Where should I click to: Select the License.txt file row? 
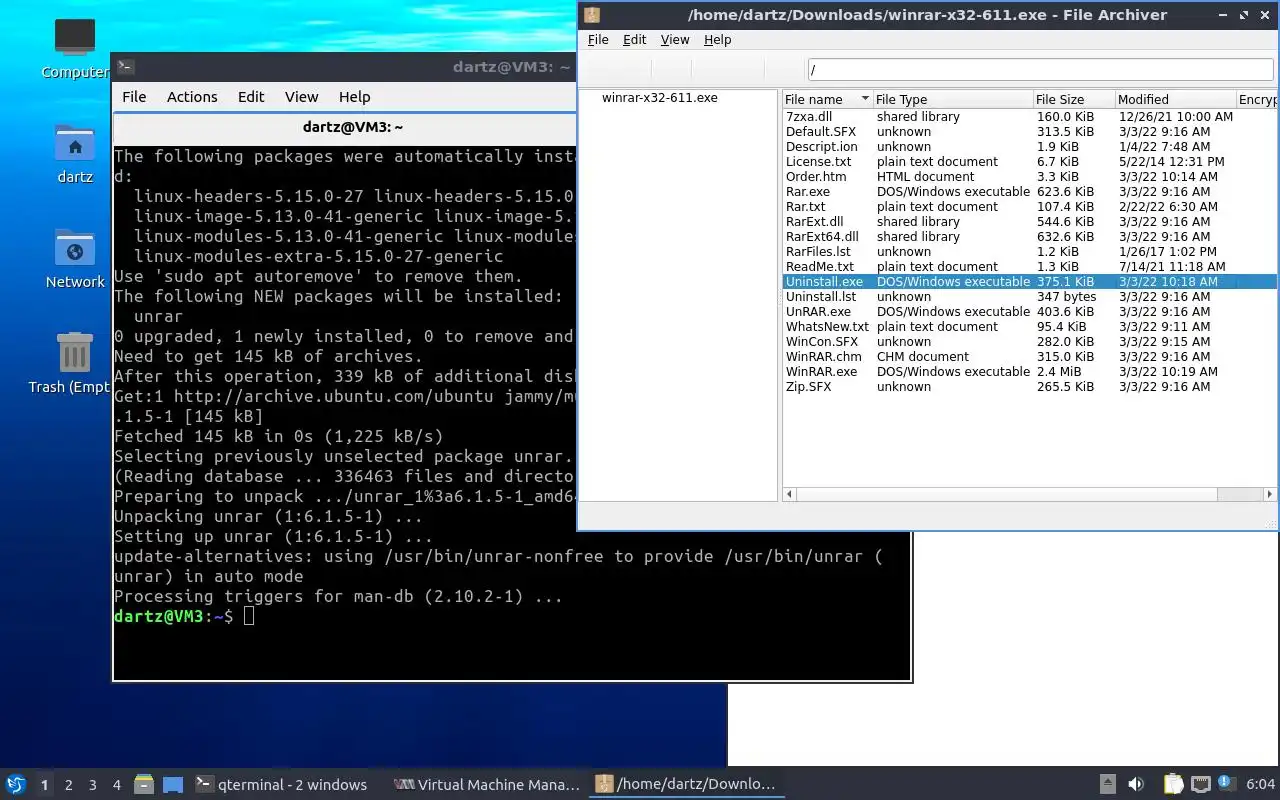(x=1030, y=162)
